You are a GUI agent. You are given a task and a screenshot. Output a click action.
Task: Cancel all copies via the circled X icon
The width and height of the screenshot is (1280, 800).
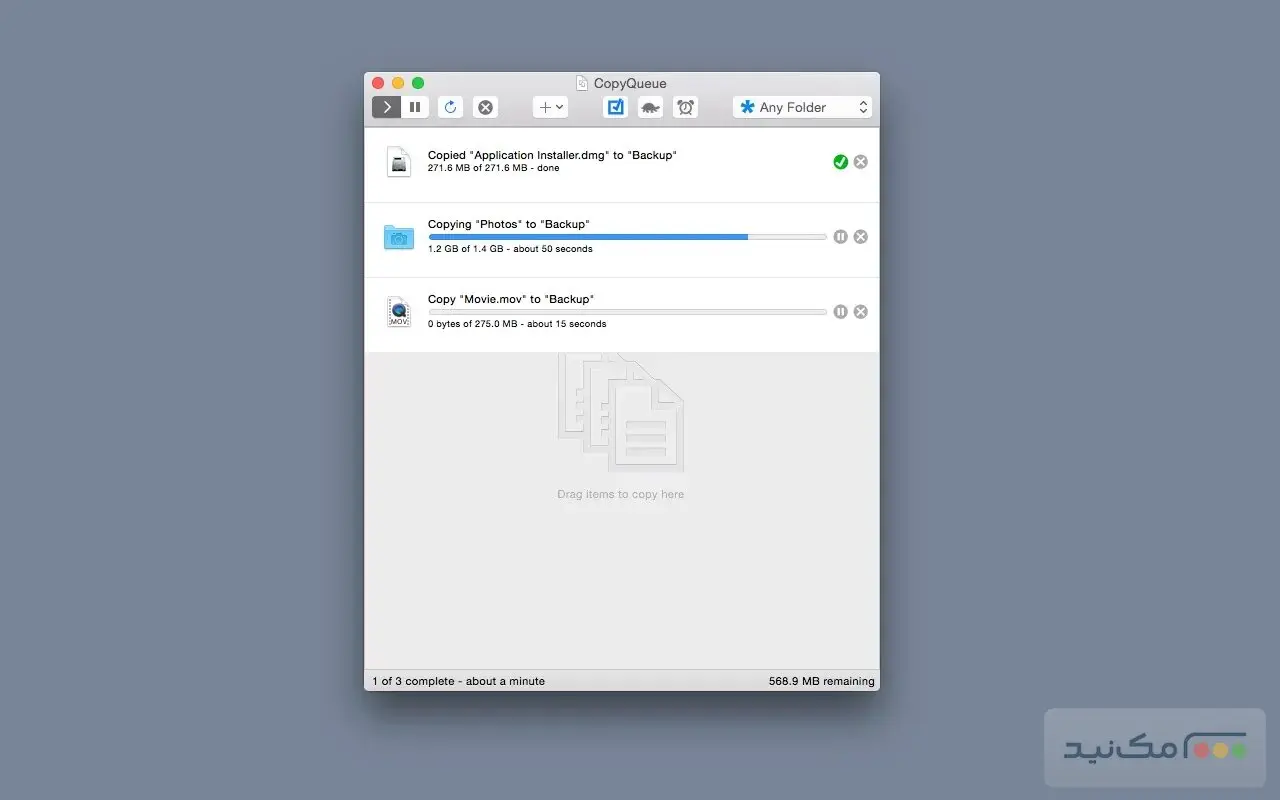click(485, 107)
